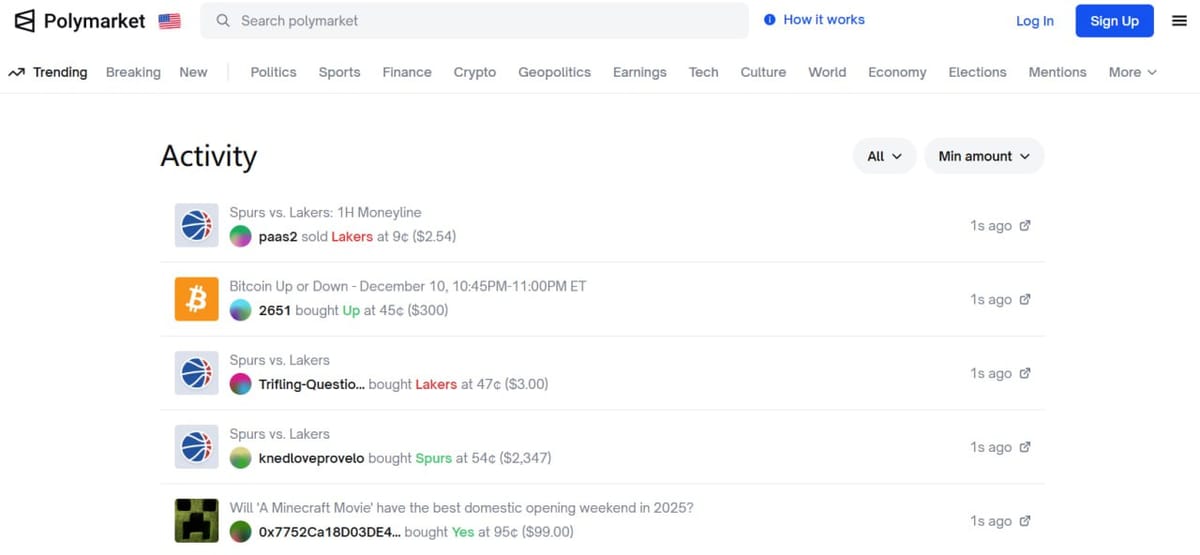Click basketball icon for 1H Moneyline market
Image resolution: width=1200 pixels, height=555 pixels.
pos(196,226)
